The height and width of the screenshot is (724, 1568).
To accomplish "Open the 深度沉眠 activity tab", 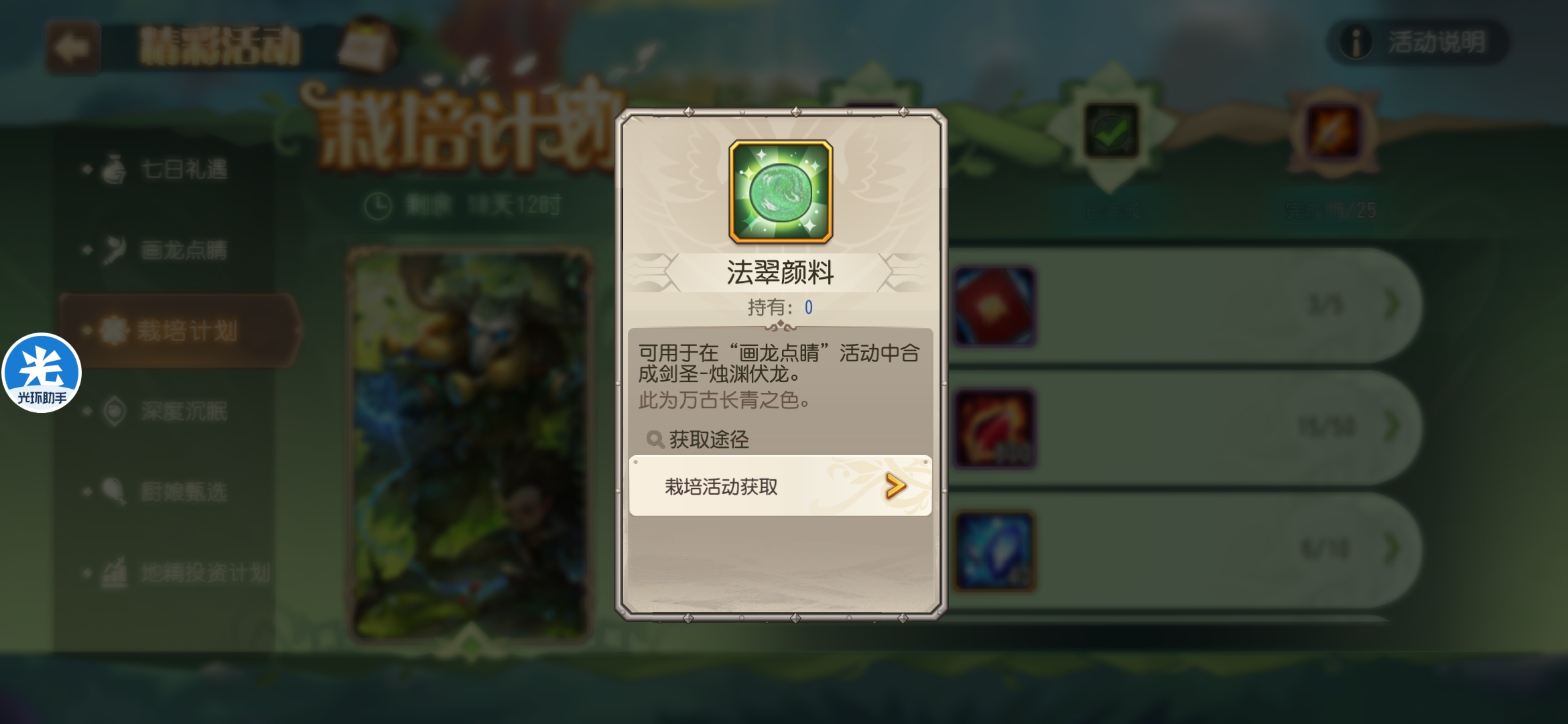I will click(x=164, y=411).
